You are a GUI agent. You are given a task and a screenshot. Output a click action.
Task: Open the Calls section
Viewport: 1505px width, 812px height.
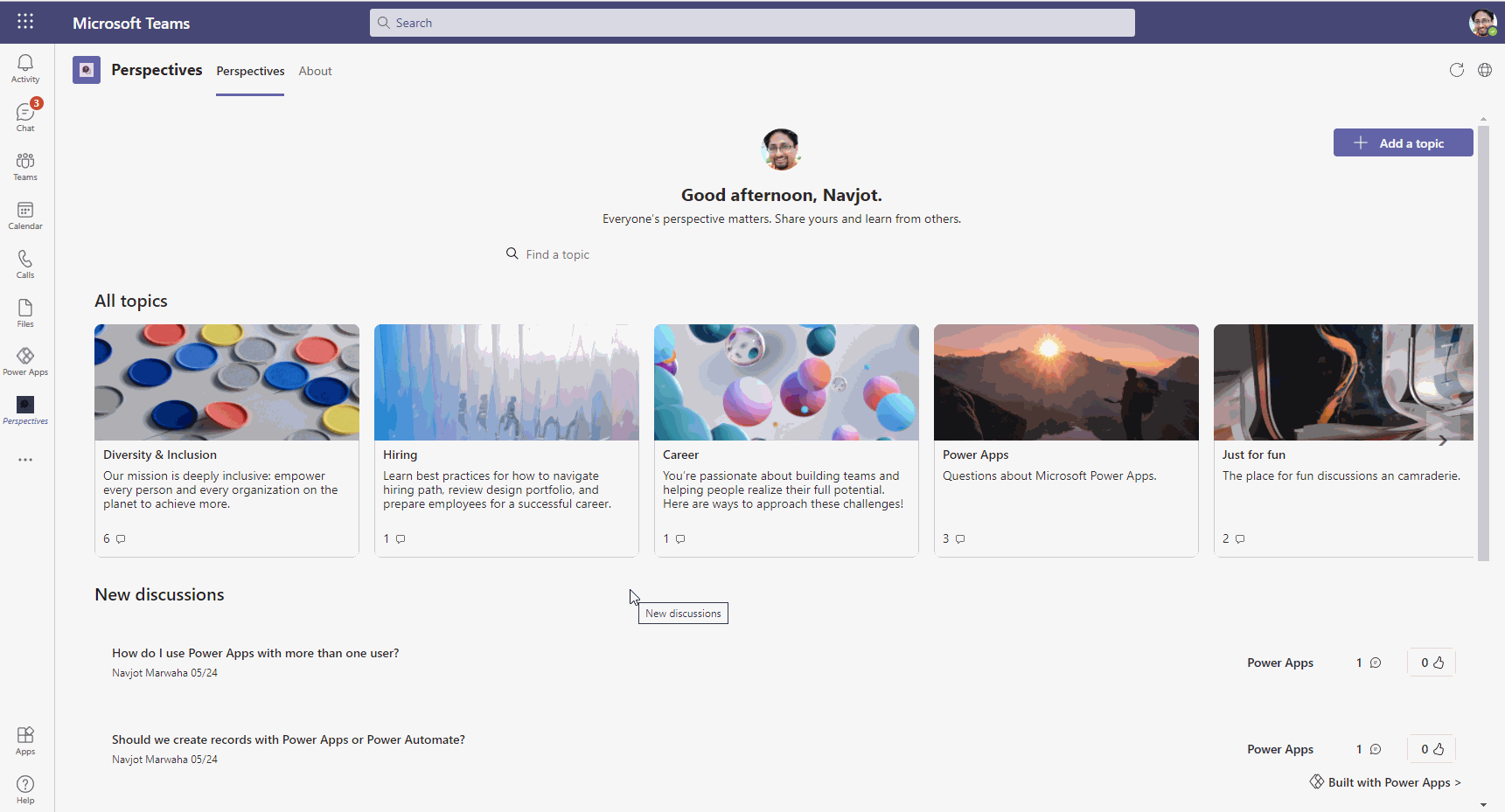point(25,264)
